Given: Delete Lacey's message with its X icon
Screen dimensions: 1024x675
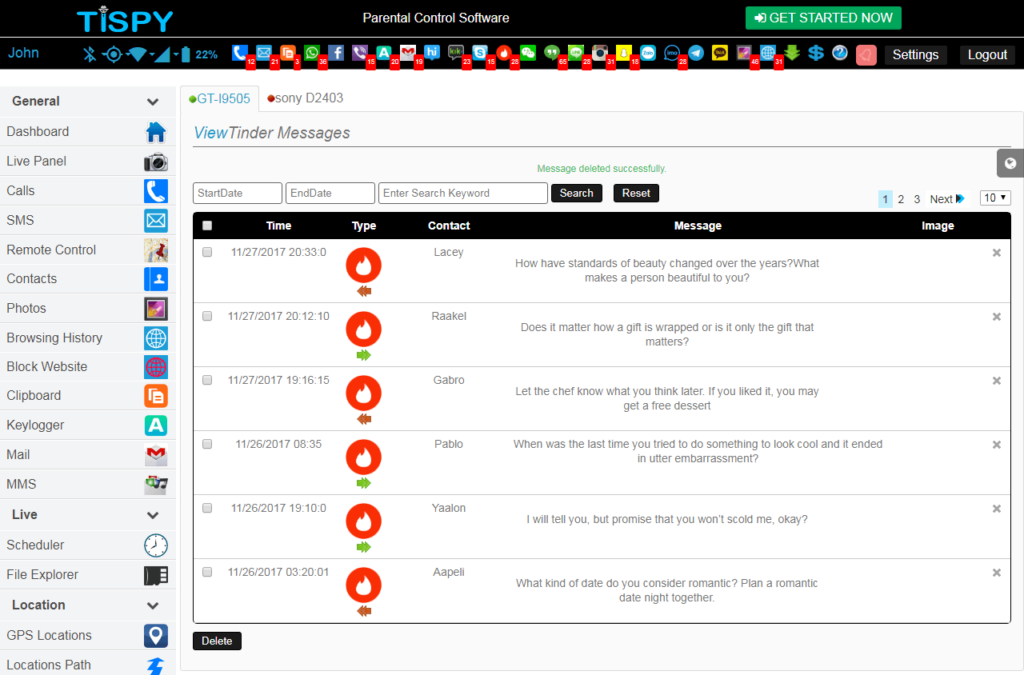Looking at the screenshot, I should click(x=997, y=253).
